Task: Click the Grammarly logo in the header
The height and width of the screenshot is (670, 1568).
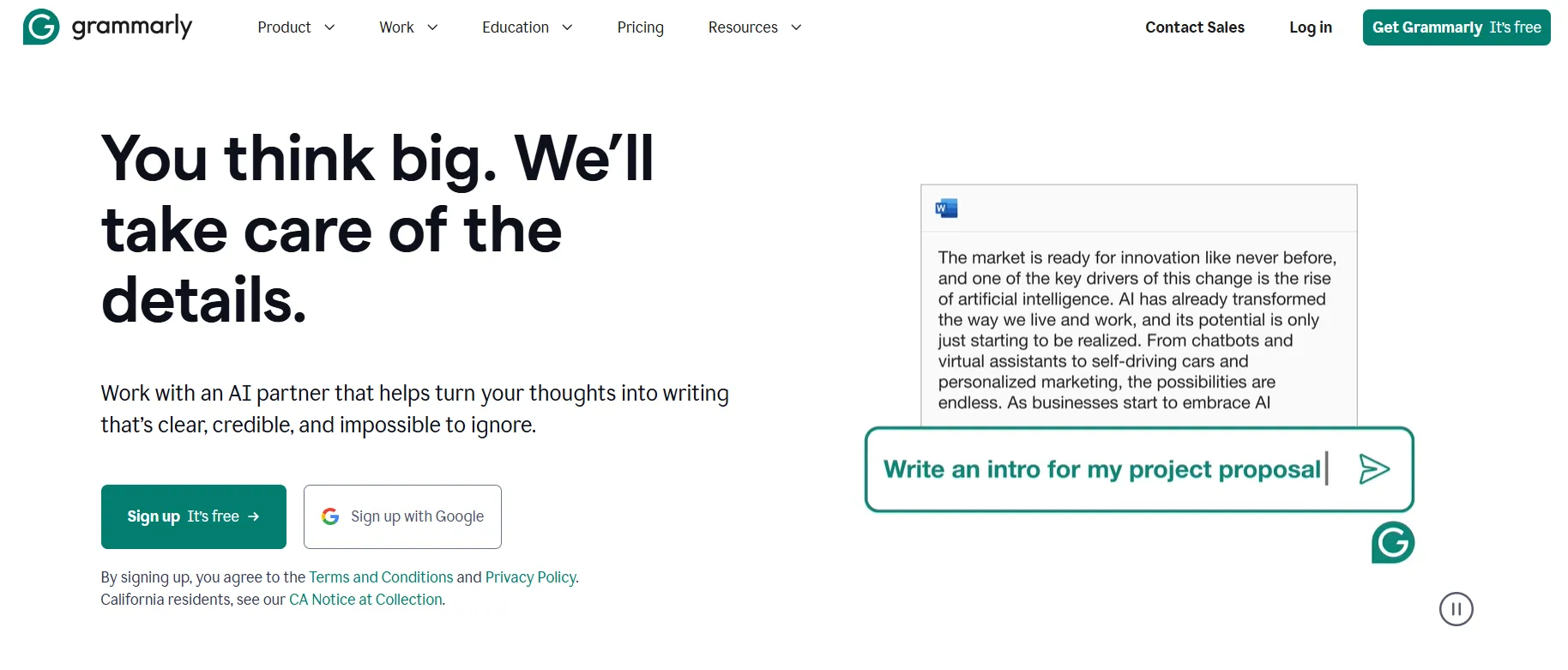Action: (x=108, y=27)
